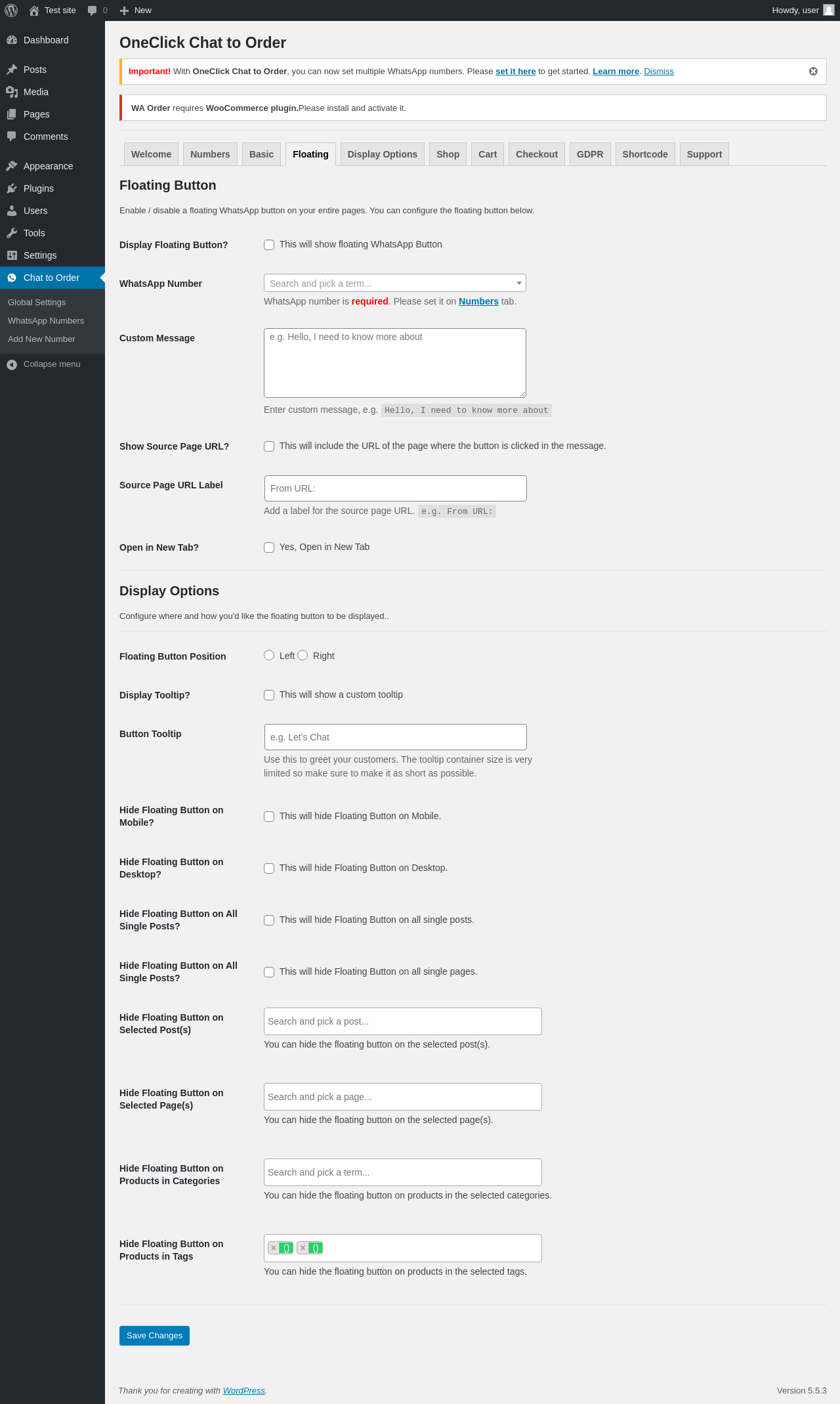The height and width of the screenshot is (1404, 840).
Task: Open the Learn more link
Action: point(616,72)
